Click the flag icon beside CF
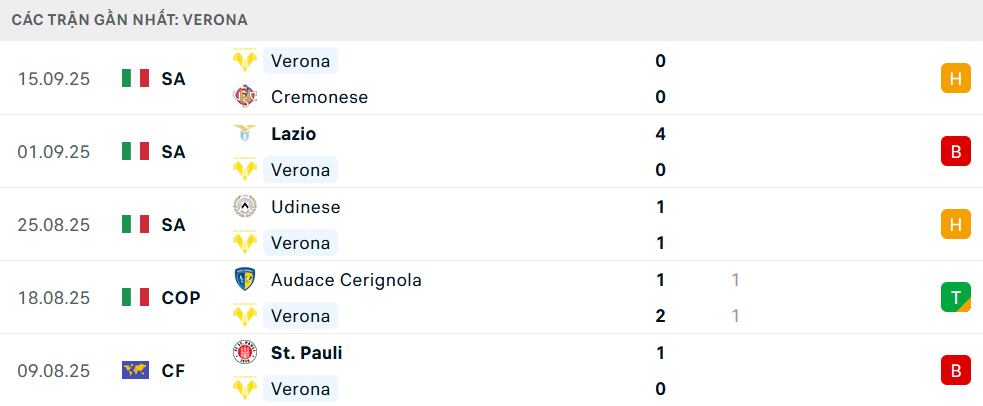 135,371
